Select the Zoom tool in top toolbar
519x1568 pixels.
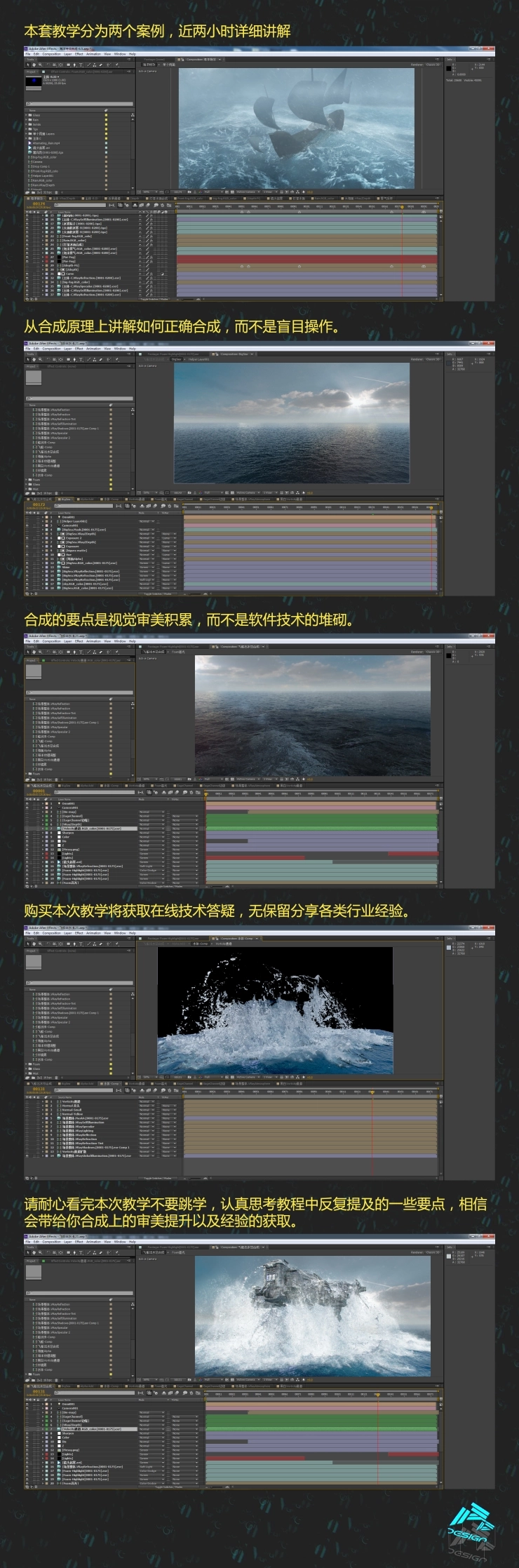click(39, 65)
